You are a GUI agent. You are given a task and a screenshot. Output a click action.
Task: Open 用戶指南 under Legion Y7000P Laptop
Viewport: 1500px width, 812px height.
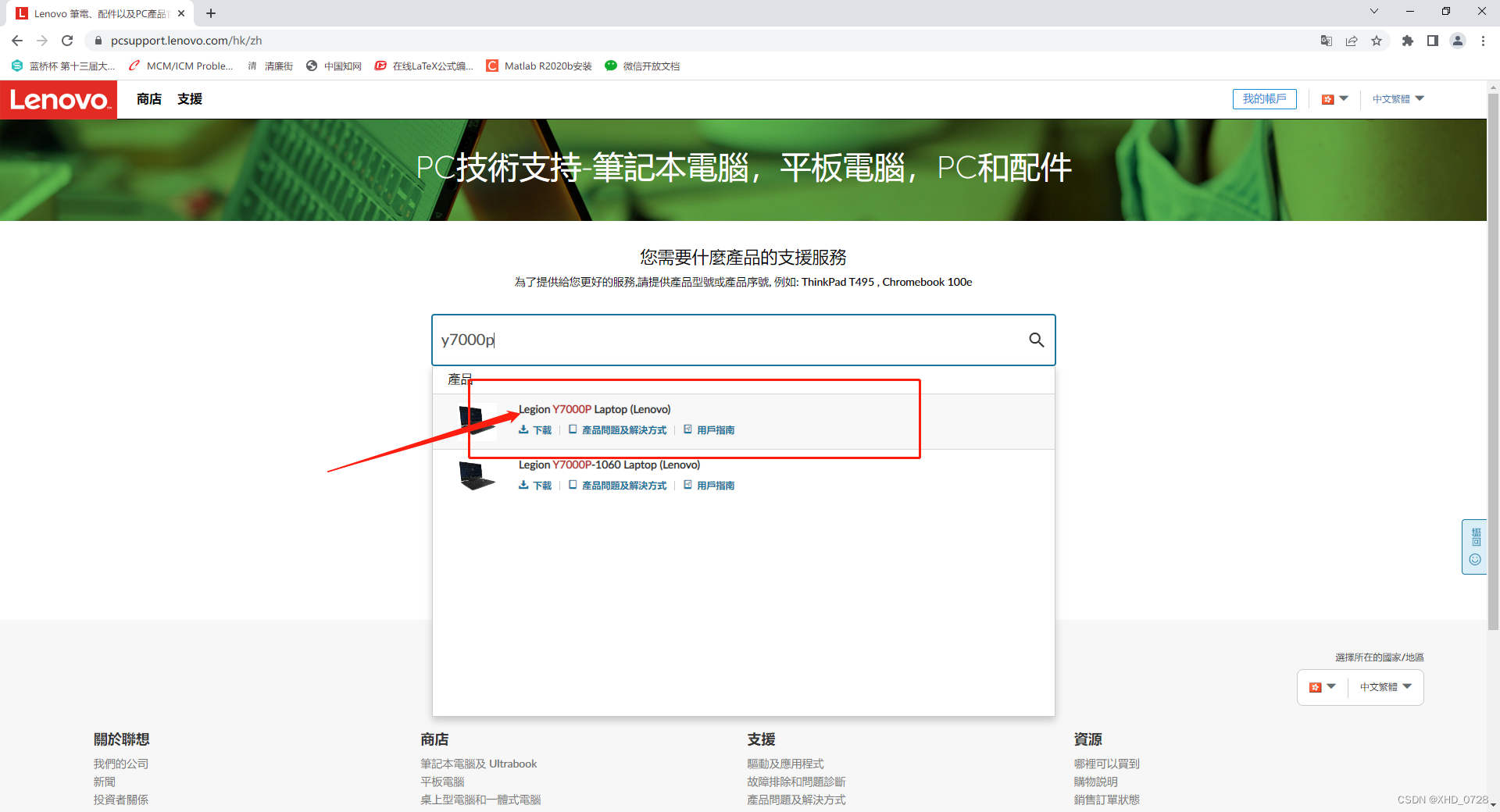[709, 430]
